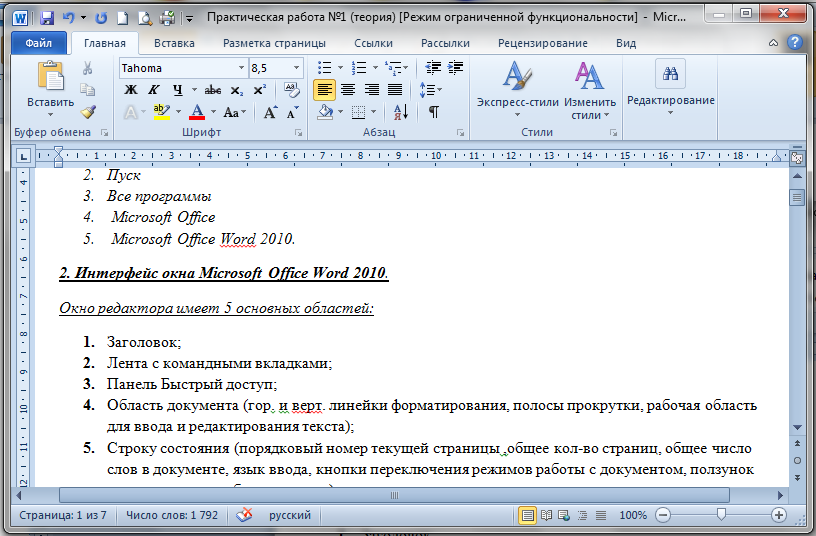Open borders dropdown arrow

(374, 112)
